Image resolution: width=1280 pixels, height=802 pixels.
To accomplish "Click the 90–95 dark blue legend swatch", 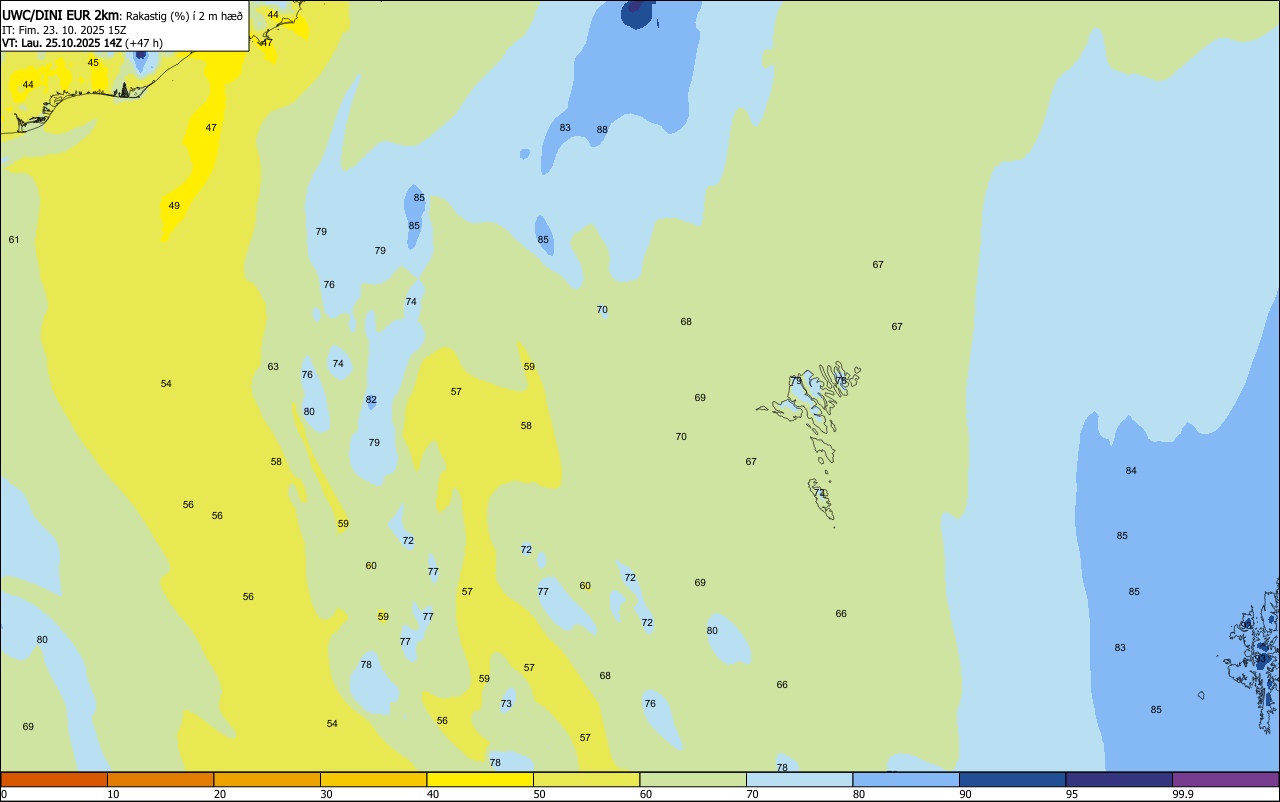I will [1012, 779].
